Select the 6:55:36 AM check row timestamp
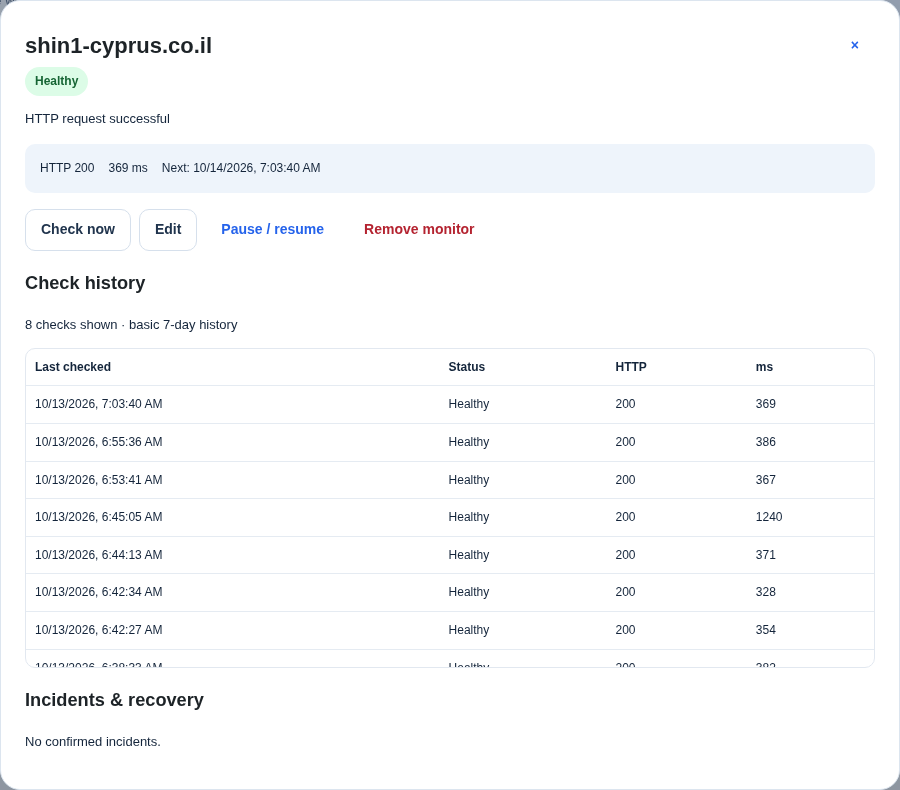 click(x=99, y=442)
